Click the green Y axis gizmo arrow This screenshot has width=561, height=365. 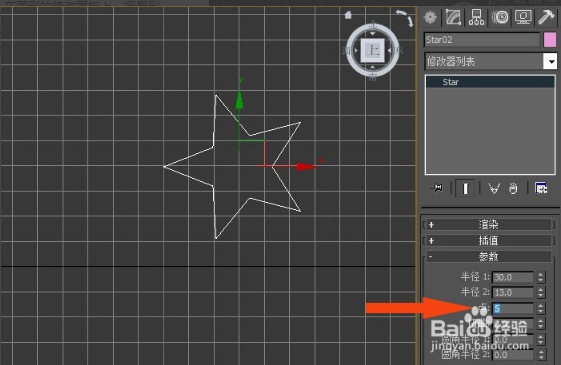239,99
